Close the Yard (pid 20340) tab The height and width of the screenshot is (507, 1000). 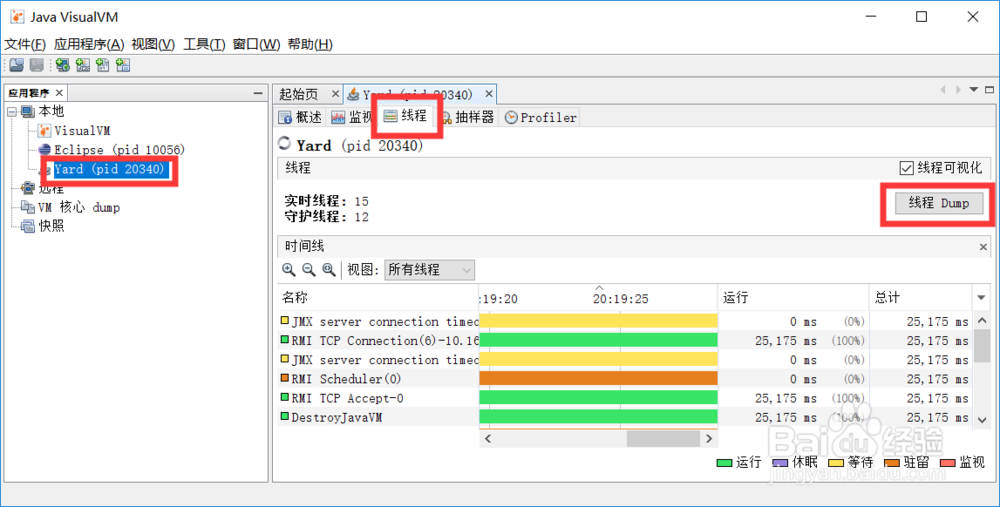pos(489,94)
